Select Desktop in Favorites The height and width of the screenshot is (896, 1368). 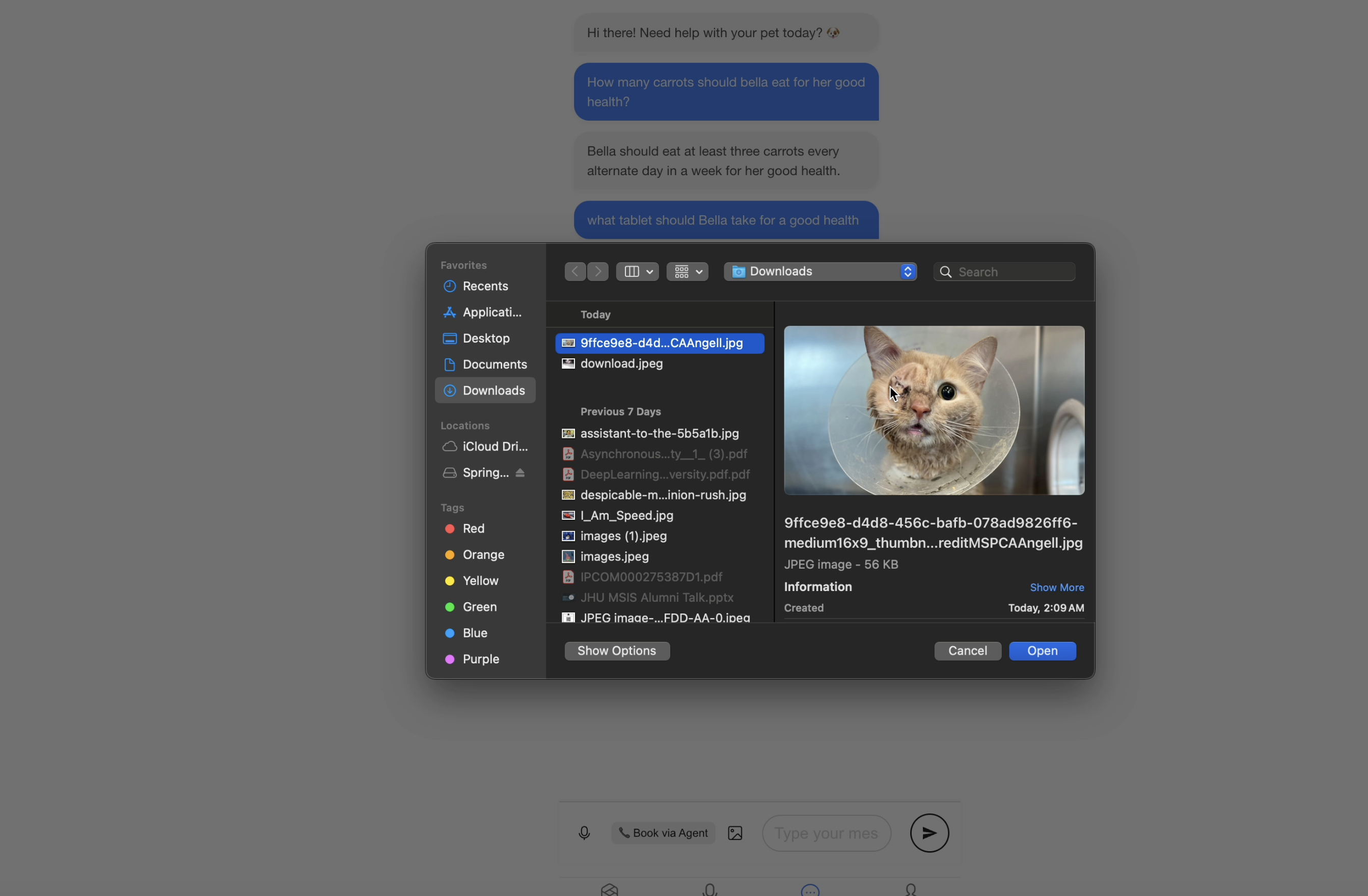pyautogui.click(x=486, y=339)
